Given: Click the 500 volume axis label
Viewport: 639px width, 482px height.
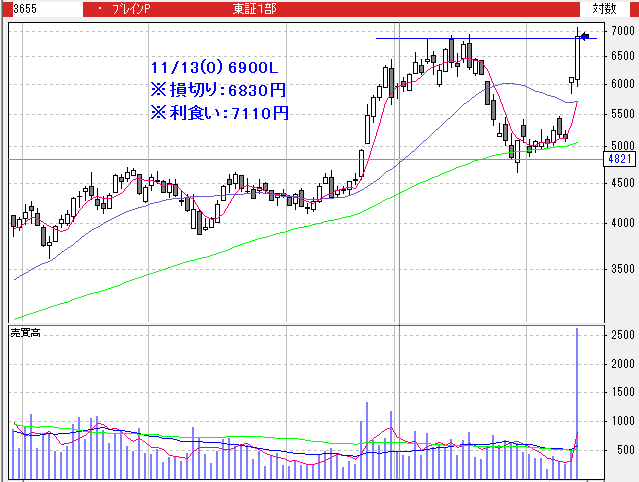Looking at the screenshot, I should 624,450.
